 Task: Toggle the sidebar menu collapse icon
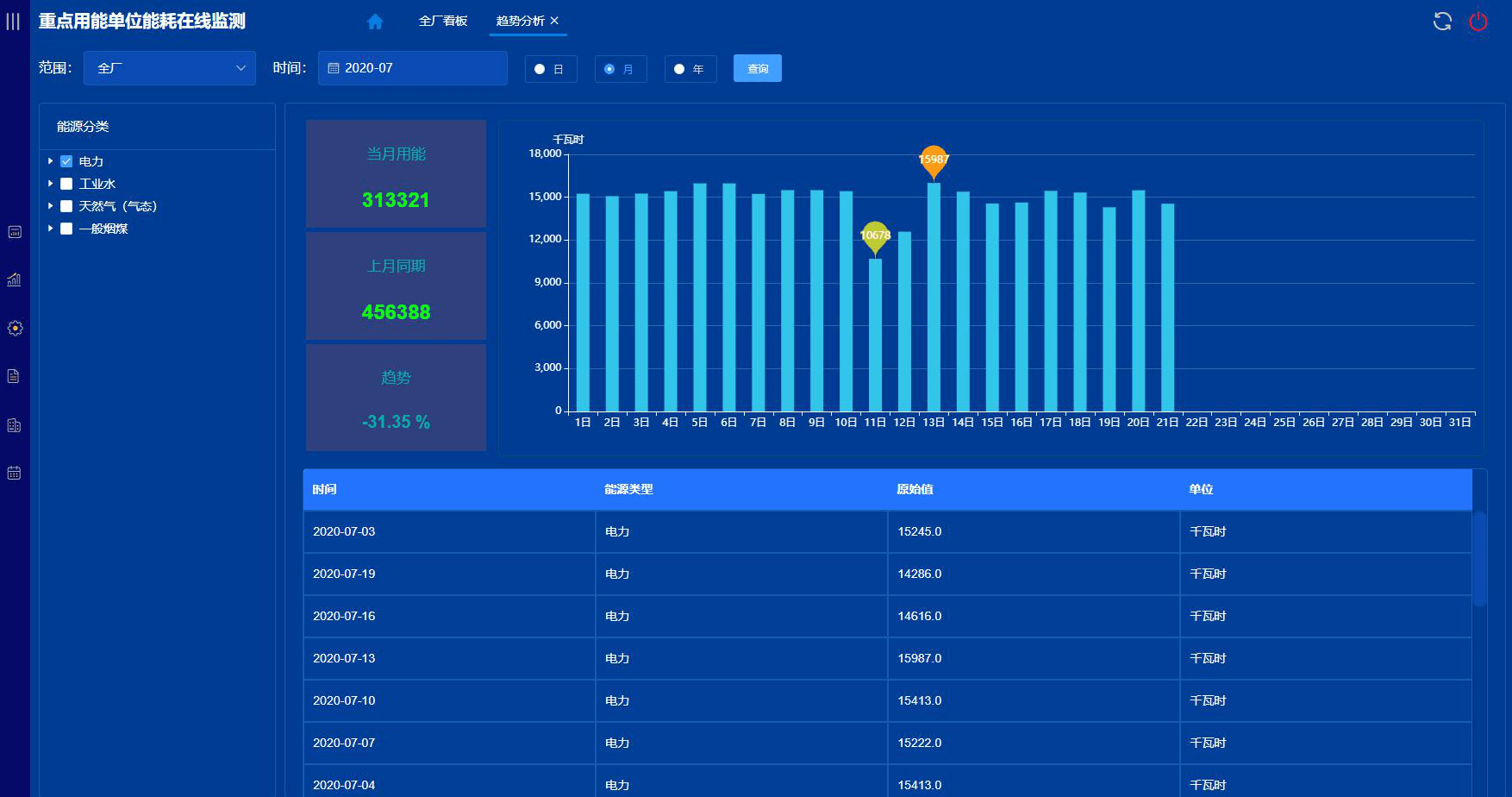tap(13, 22)
